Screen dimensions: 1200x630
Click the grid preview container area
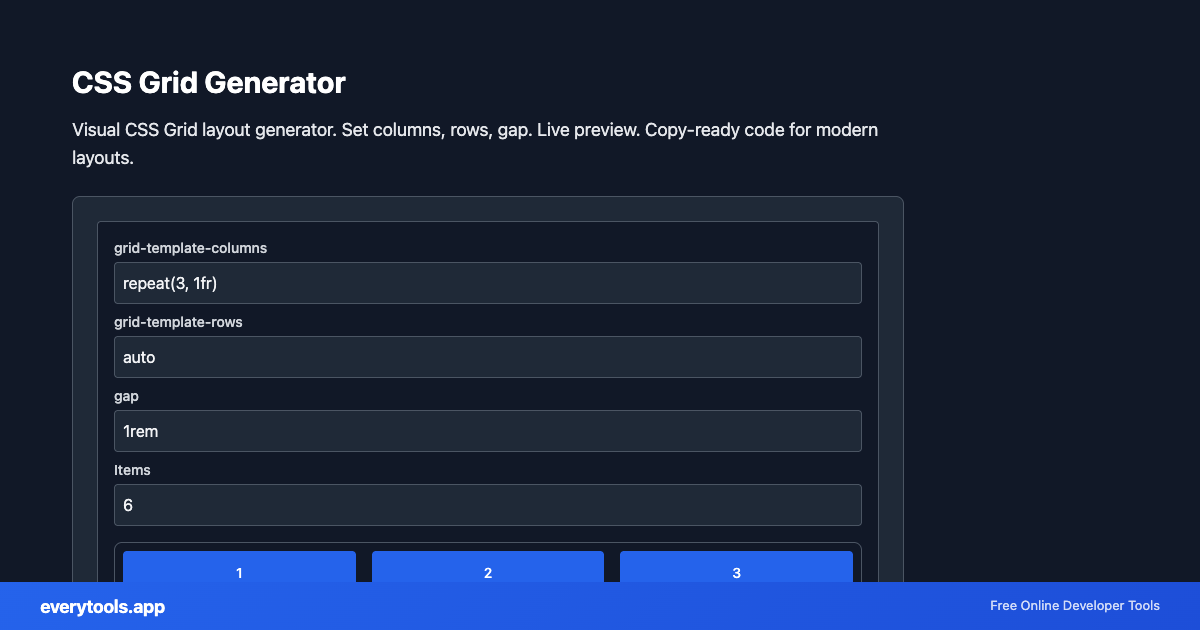pyautogui.click(x=487, y=548)
